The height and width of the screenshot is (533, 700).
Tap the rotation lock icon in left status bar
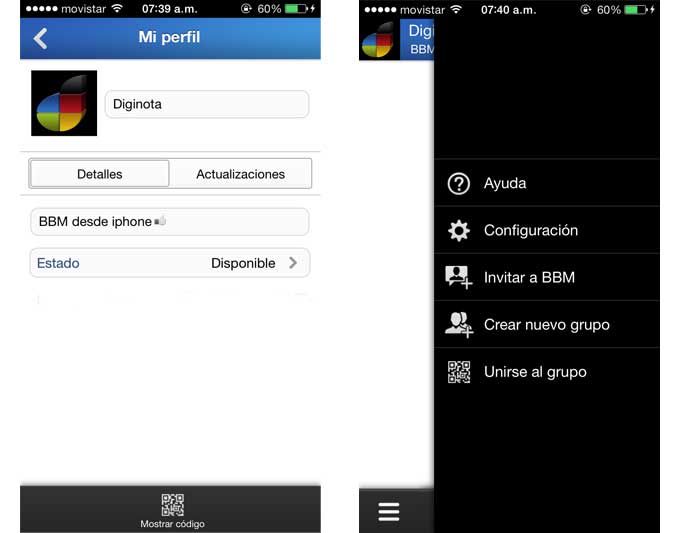coord(246,8)
